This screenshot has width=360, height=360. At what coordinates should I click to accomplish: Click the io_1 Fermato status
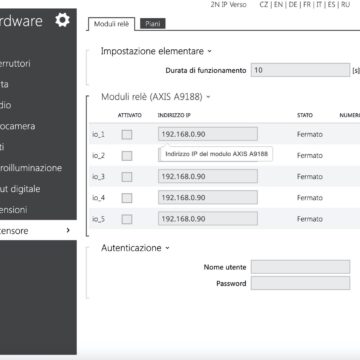pyautogui.click(x=310, y=134)
